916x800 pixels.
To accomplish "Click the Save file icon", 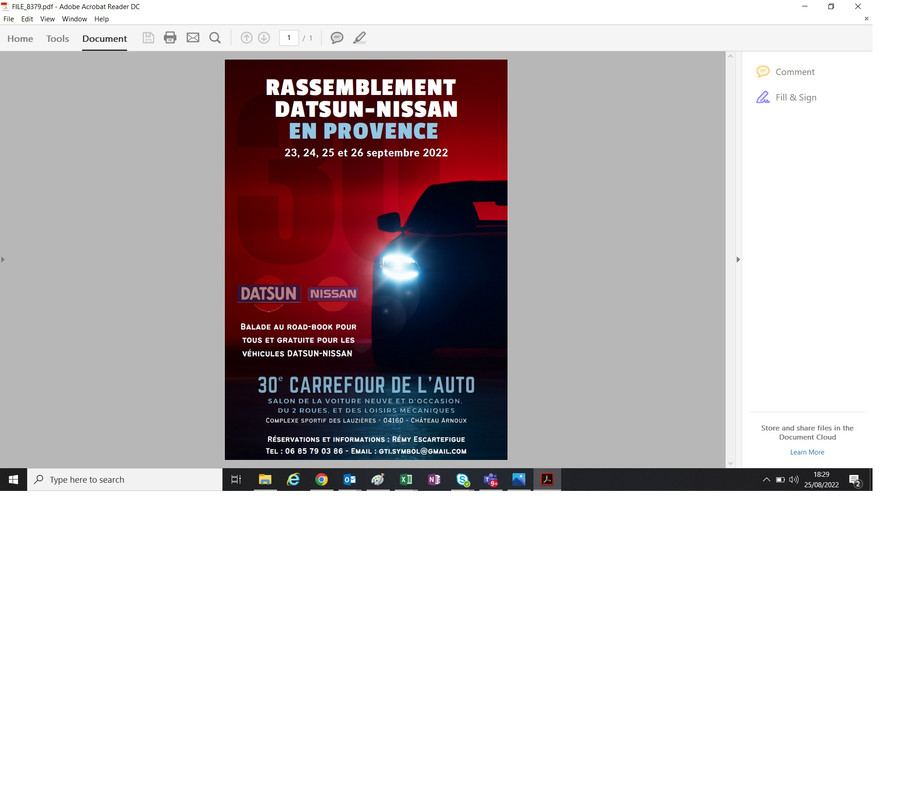I will pos(148,38).
